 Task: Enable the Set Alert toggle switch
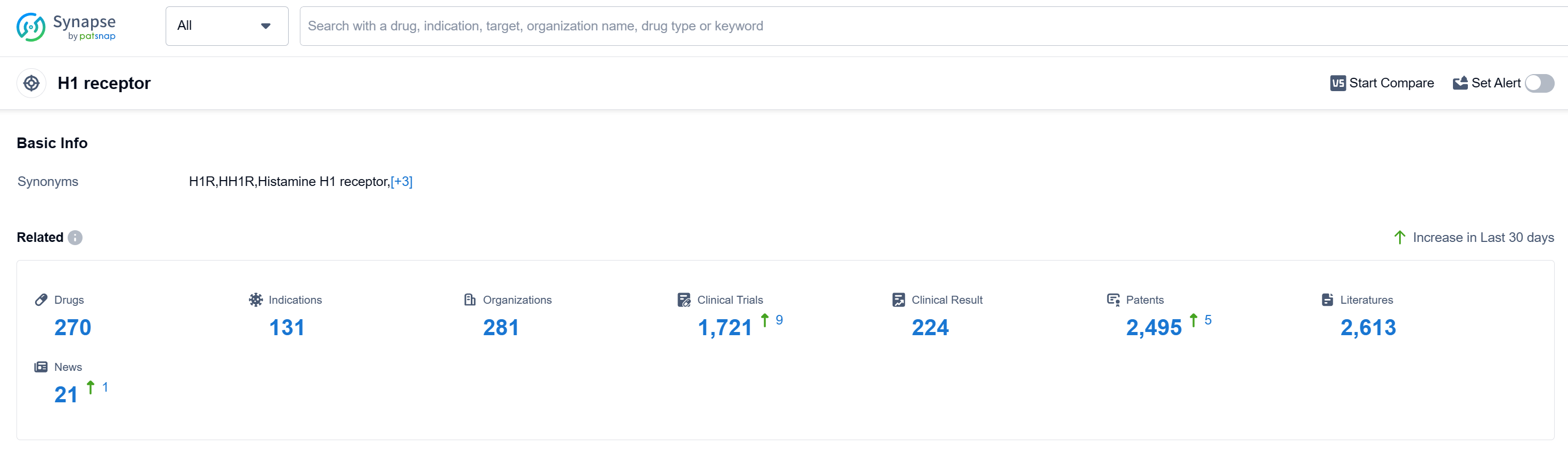click(1539, 83)
